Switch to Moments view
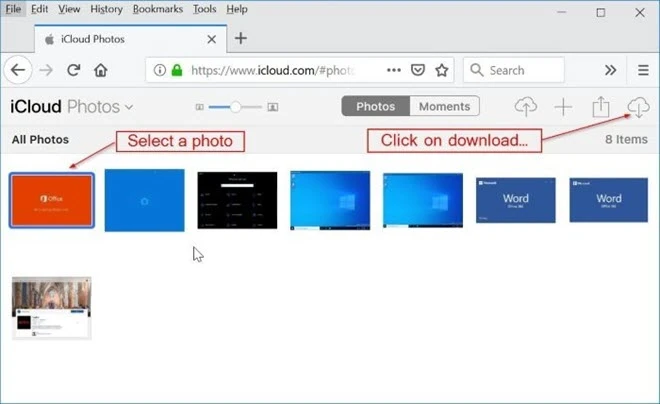Viewport: 660px width, 404px height. click(444, 106)
